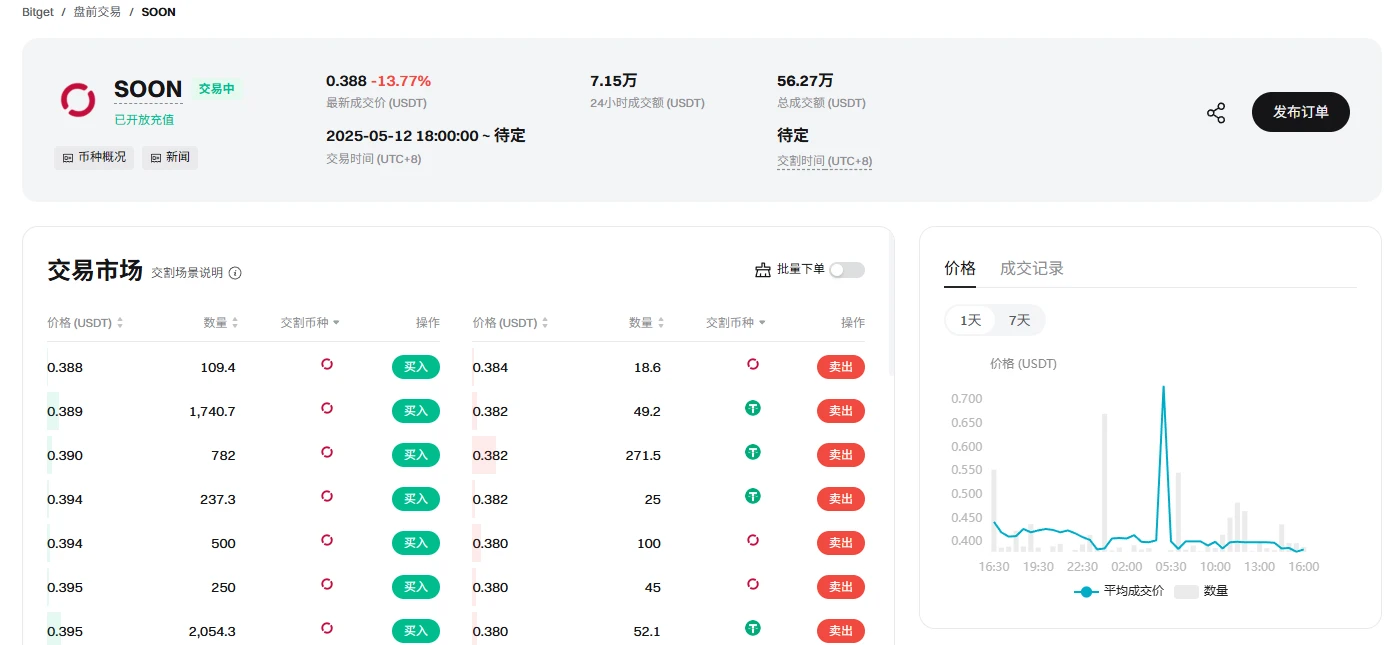Select the 7天 time range tab
The width and height of the screenshot is (1393, 645).
(x=1019, y=320)
